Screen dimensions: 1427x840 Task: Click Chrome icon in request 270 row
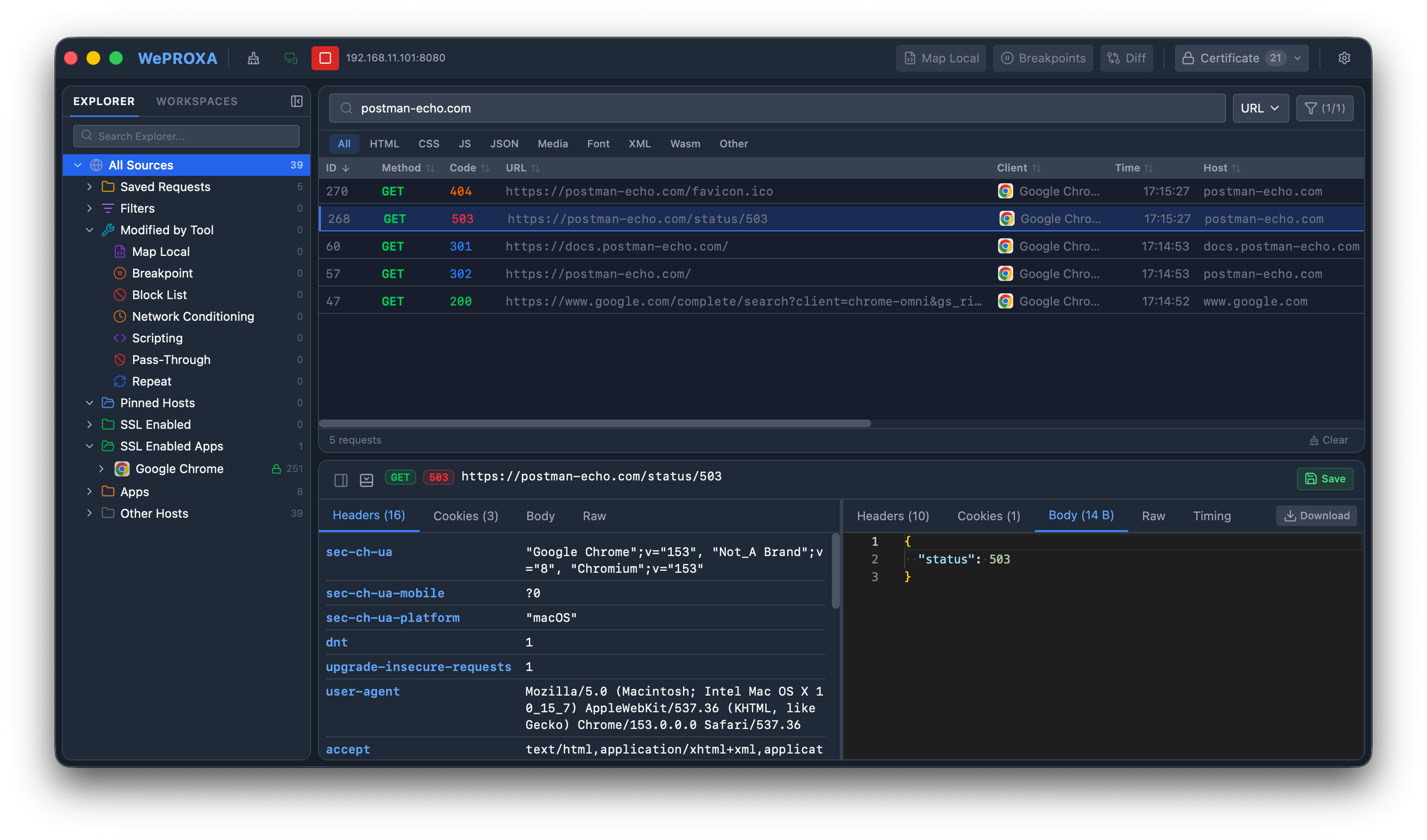coord(1005,191)
